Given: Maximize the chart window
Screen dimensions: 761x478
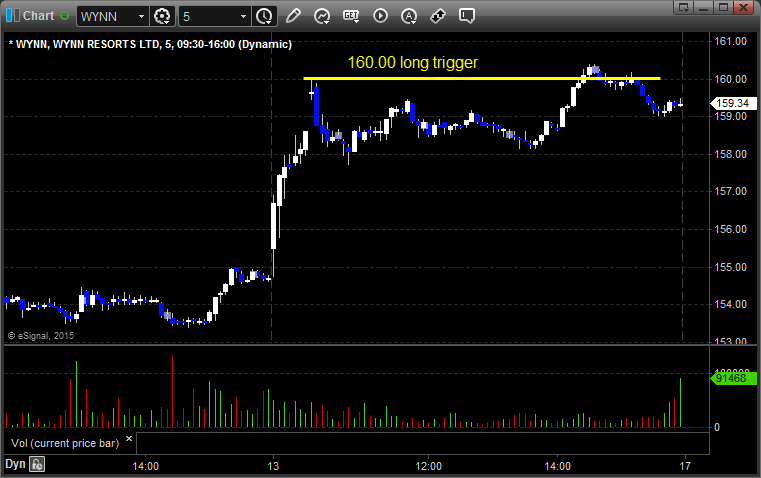Looking at the screenshot, I should pos(723,7).
